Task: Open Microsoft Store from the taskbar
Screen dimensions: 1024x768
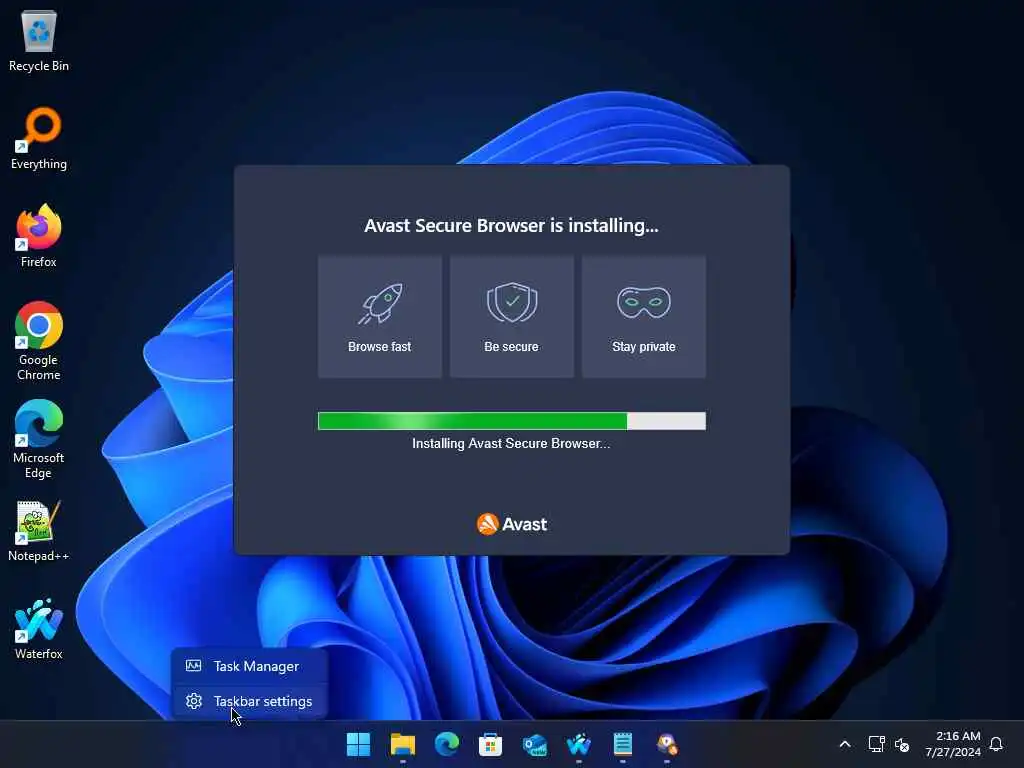Action: pos(490,744)
